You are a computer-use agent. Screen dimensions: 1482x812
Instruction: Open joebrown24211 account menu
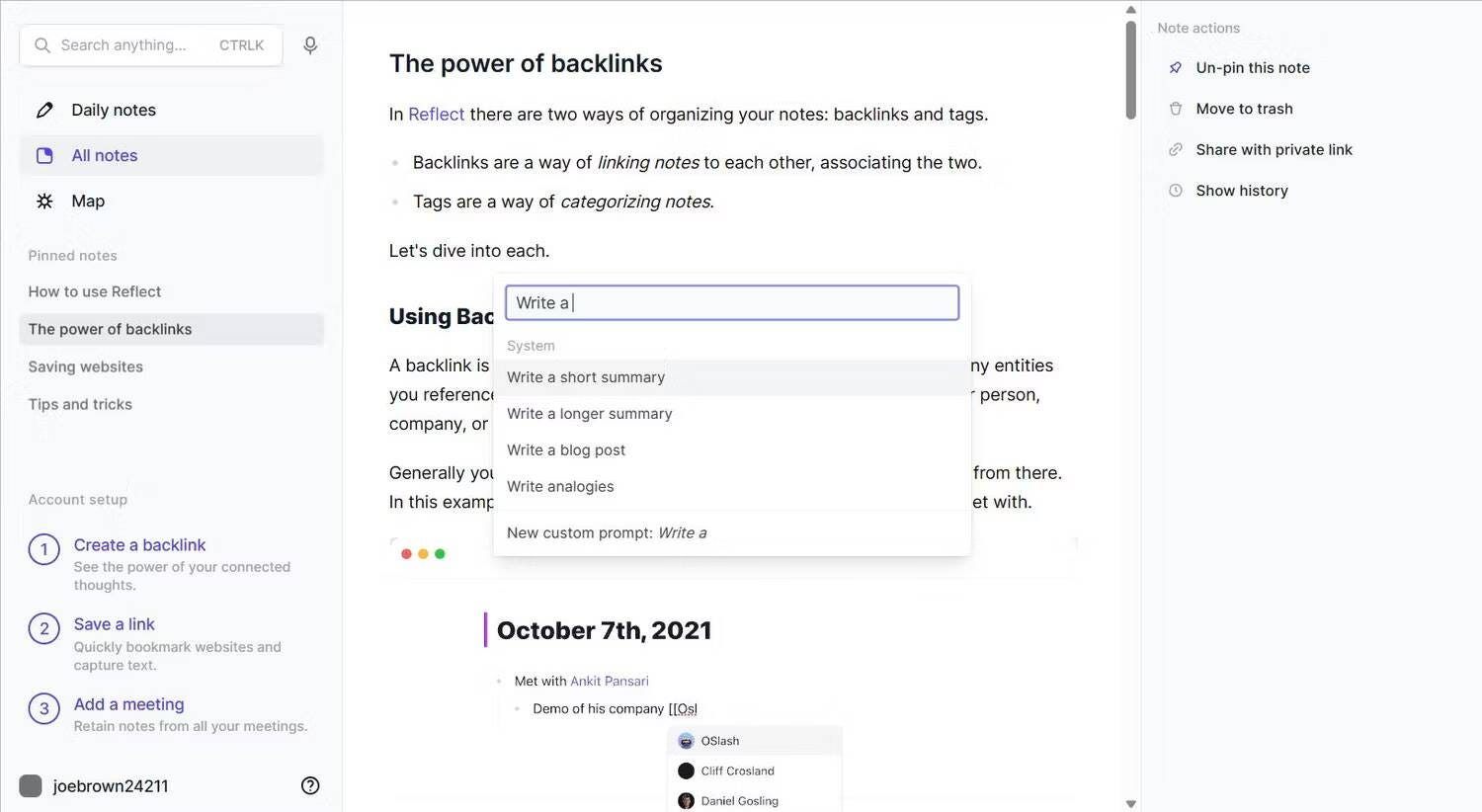point(110,786)
